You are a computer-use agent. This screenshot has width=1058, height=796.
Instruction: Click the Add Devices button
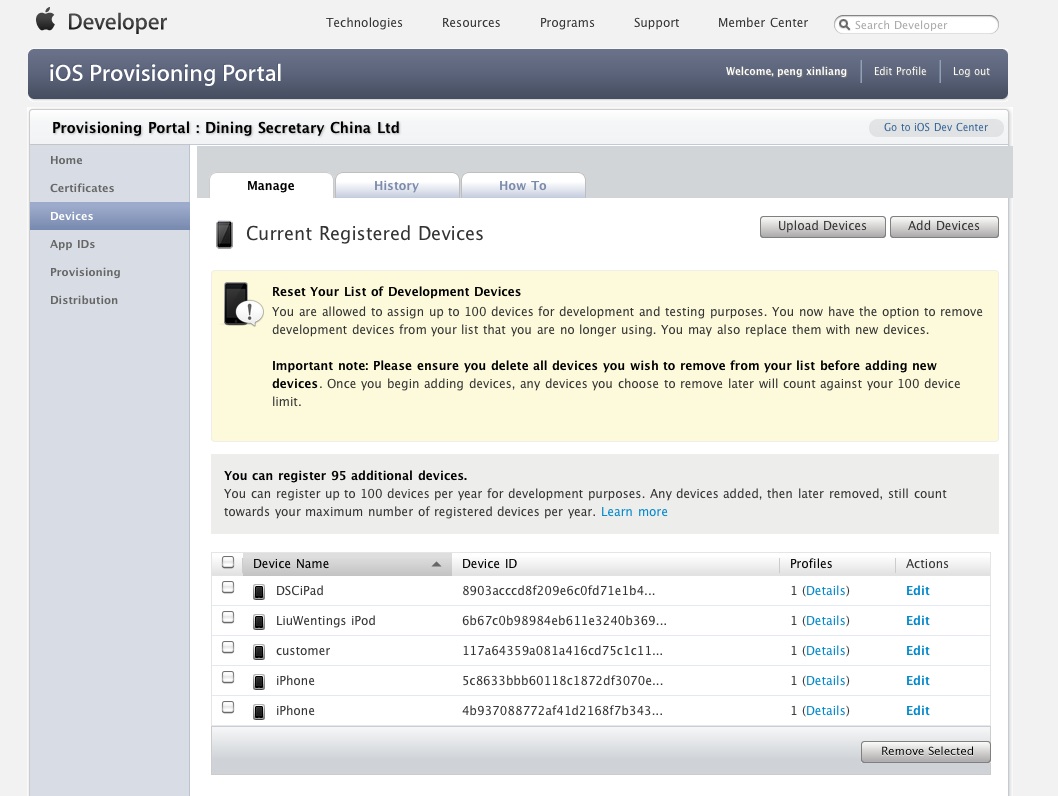(x=944, y=227)
